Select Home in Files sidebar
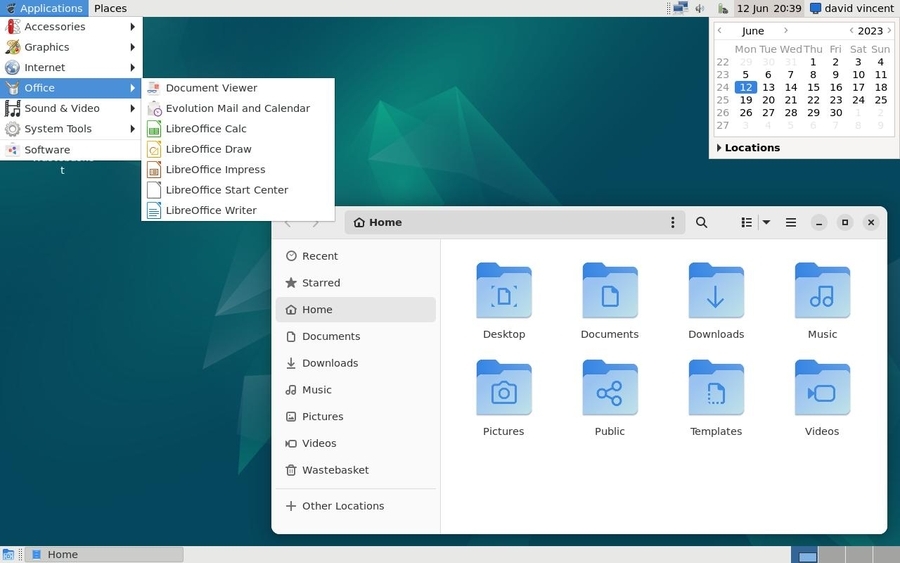 356,309
